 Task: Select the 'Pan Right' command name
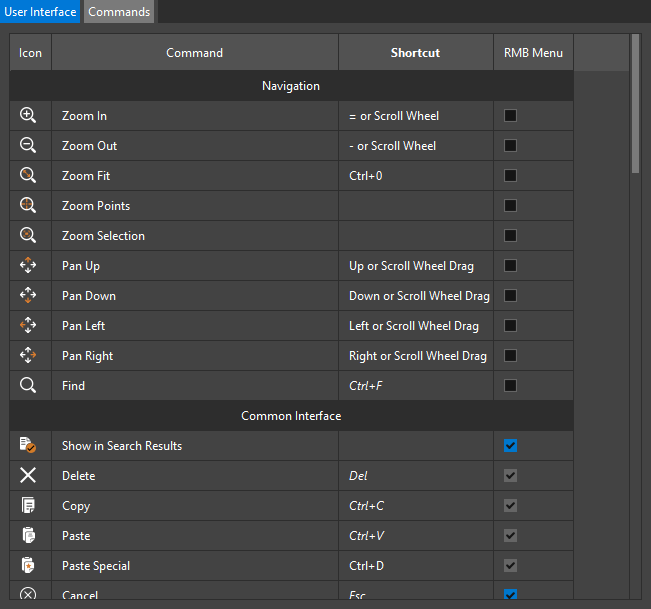pos(88,356)
